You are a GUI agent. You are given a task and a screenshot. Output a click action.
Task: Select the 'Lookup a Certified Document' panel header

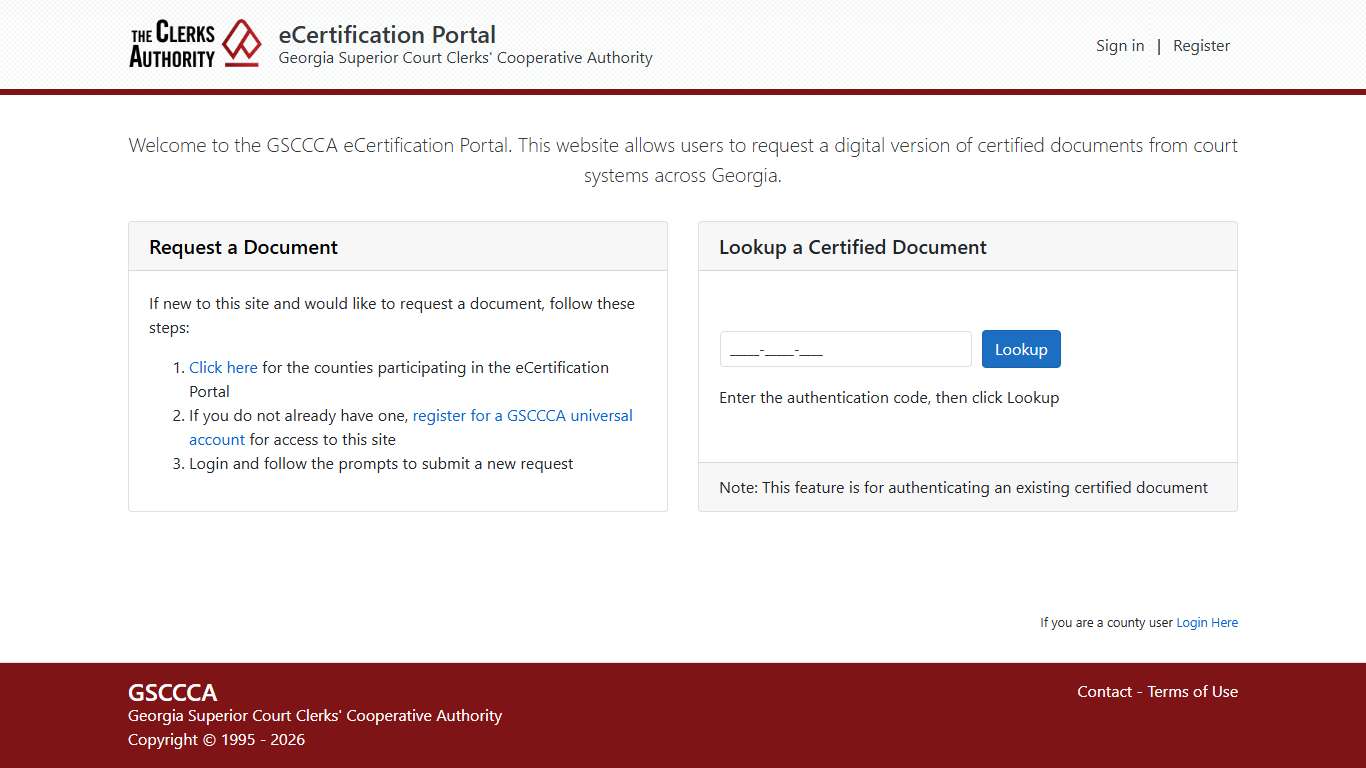[852, 247]
